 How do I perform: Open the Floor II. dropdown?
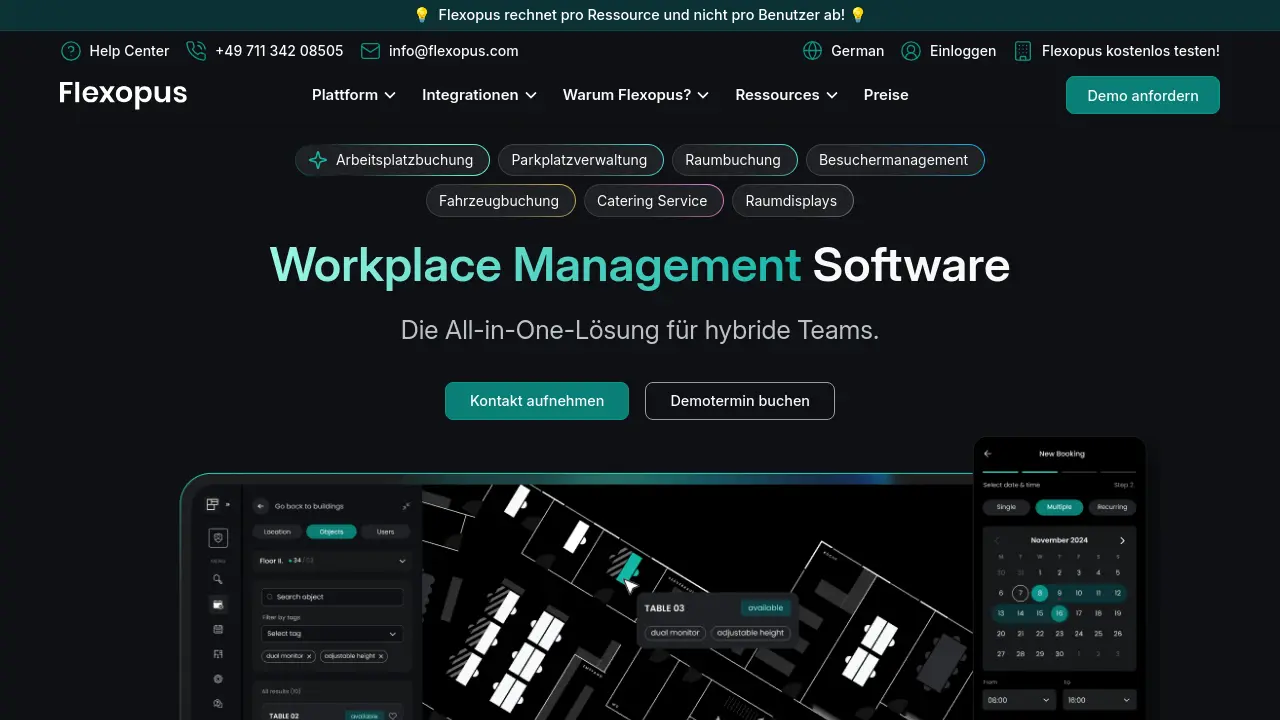332,561
